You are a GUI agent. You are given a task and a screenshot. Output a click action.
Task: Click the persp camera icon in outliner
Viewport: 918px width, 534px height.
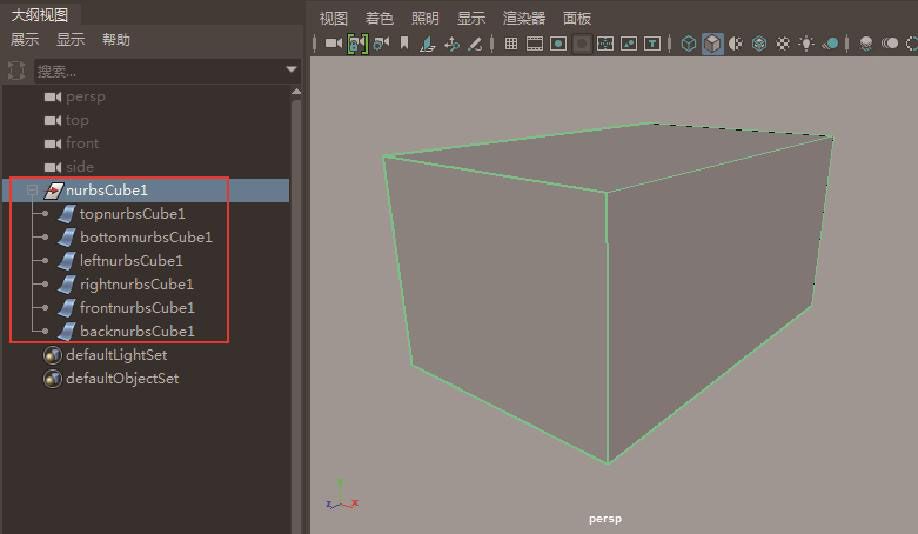(x=53, y=97)
